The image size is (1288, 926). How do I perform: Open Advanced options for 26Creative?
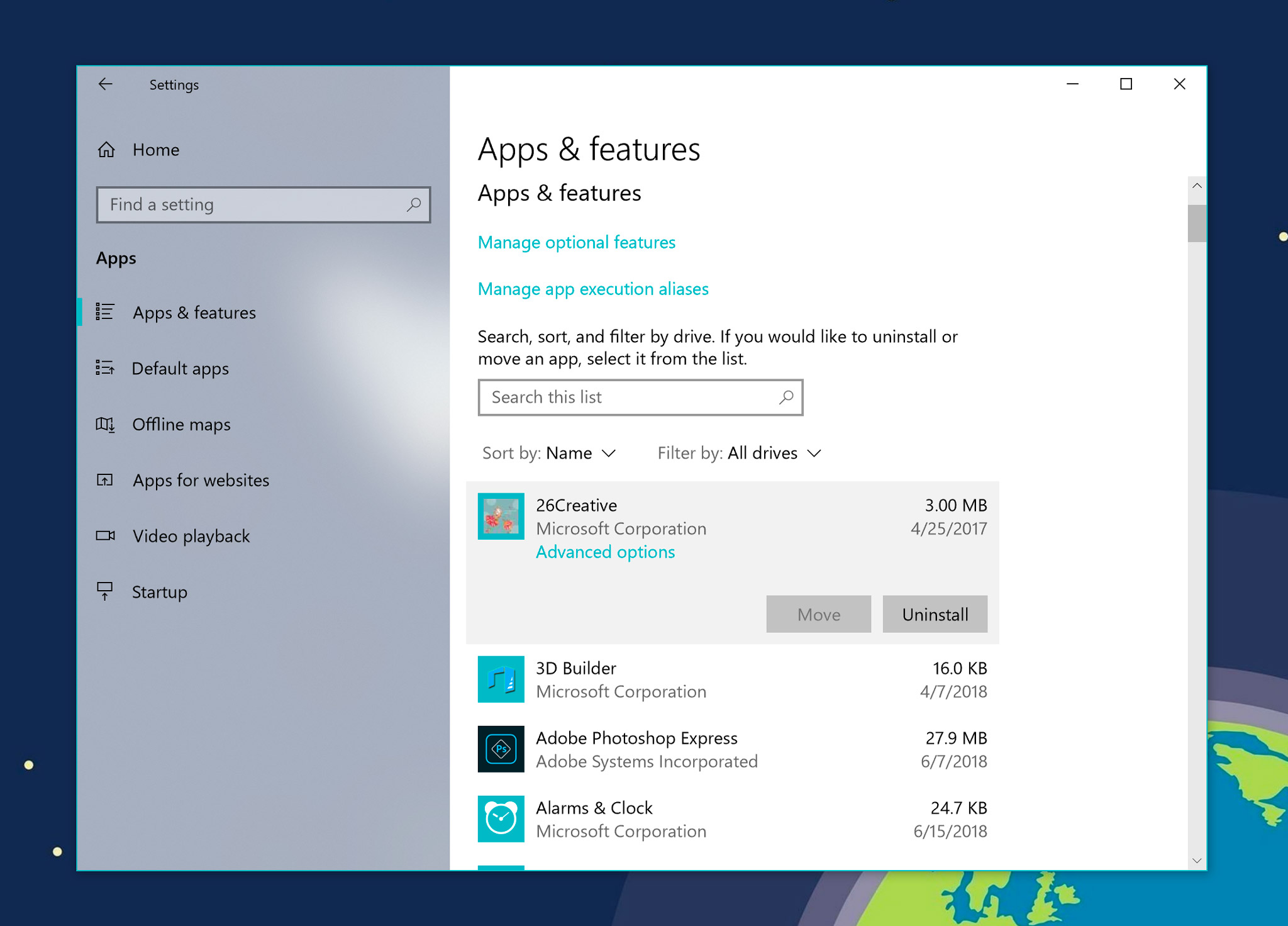click(x=605, y=552)
